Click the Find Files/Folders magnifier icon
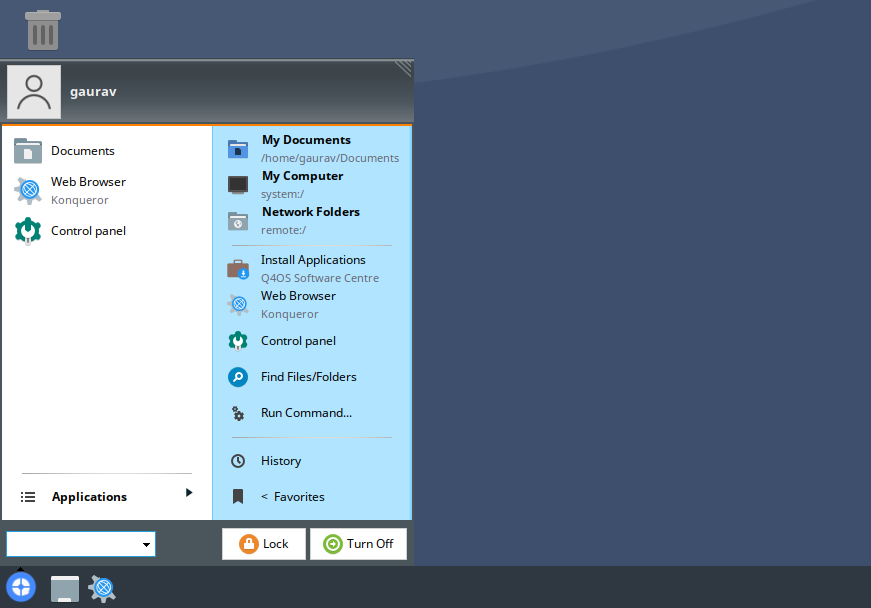This screenshot has width=871, height=608. pos(238,377)
